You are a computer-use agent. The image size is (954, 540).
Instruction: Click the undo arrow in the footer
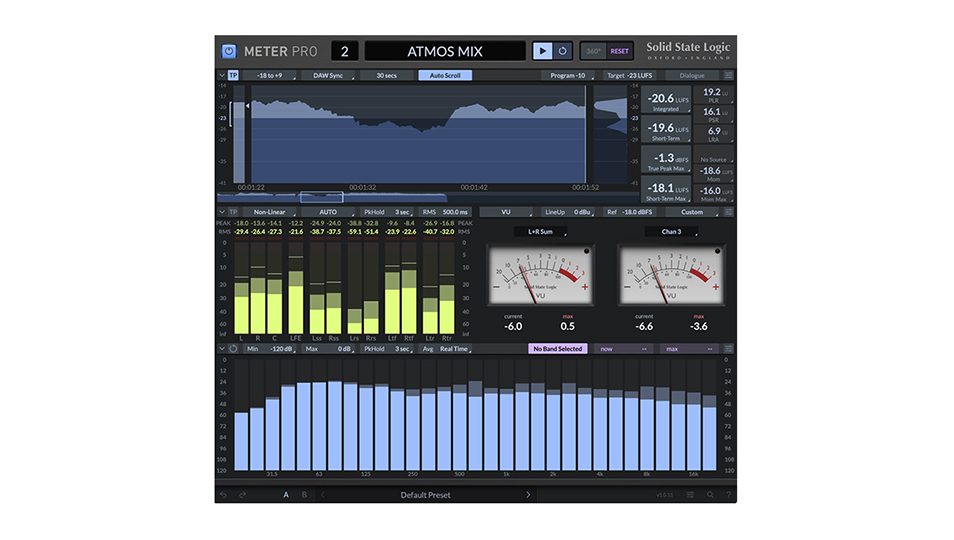[223, 495]
